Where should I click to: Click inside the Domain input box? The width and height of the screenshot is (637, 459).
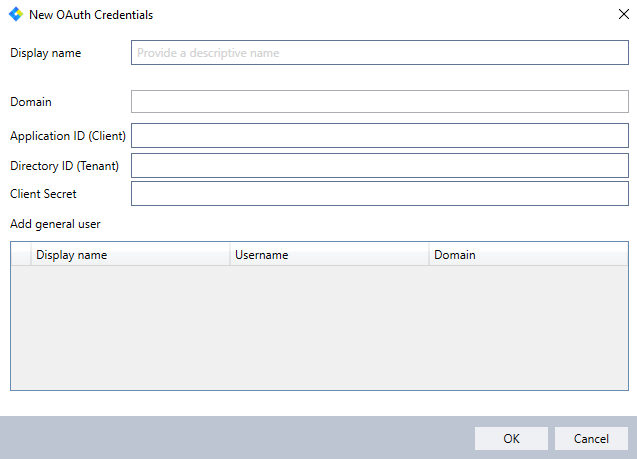click(x=380, y=102)
